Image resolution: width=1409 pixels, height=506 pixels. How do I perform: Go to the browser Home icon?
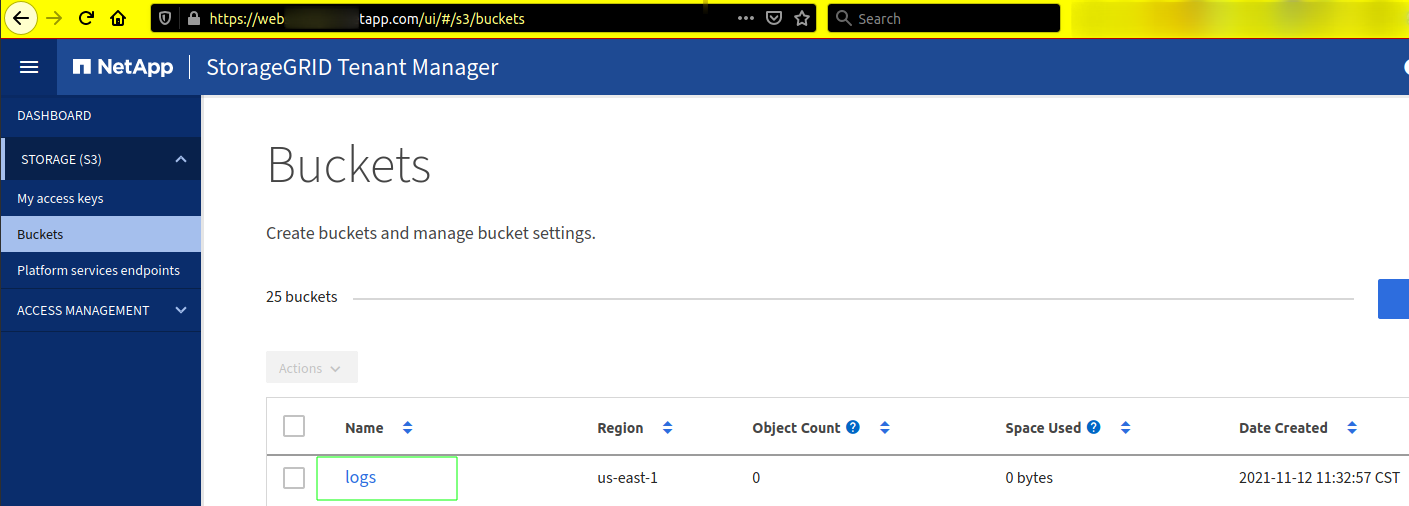tap(118, 18)
